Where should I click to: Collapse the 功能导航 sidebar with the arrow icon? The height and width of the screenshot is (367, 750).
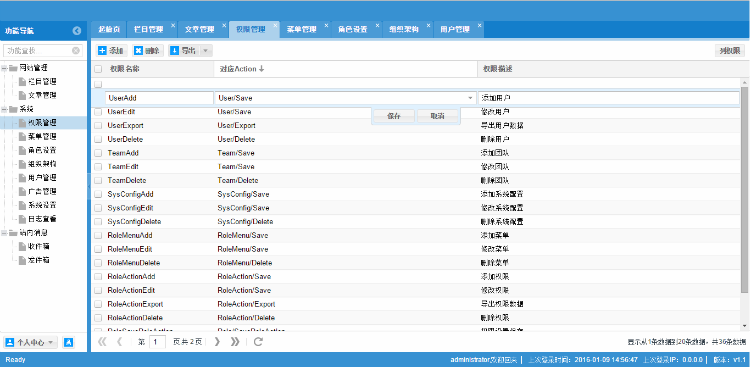coord(77,31)
